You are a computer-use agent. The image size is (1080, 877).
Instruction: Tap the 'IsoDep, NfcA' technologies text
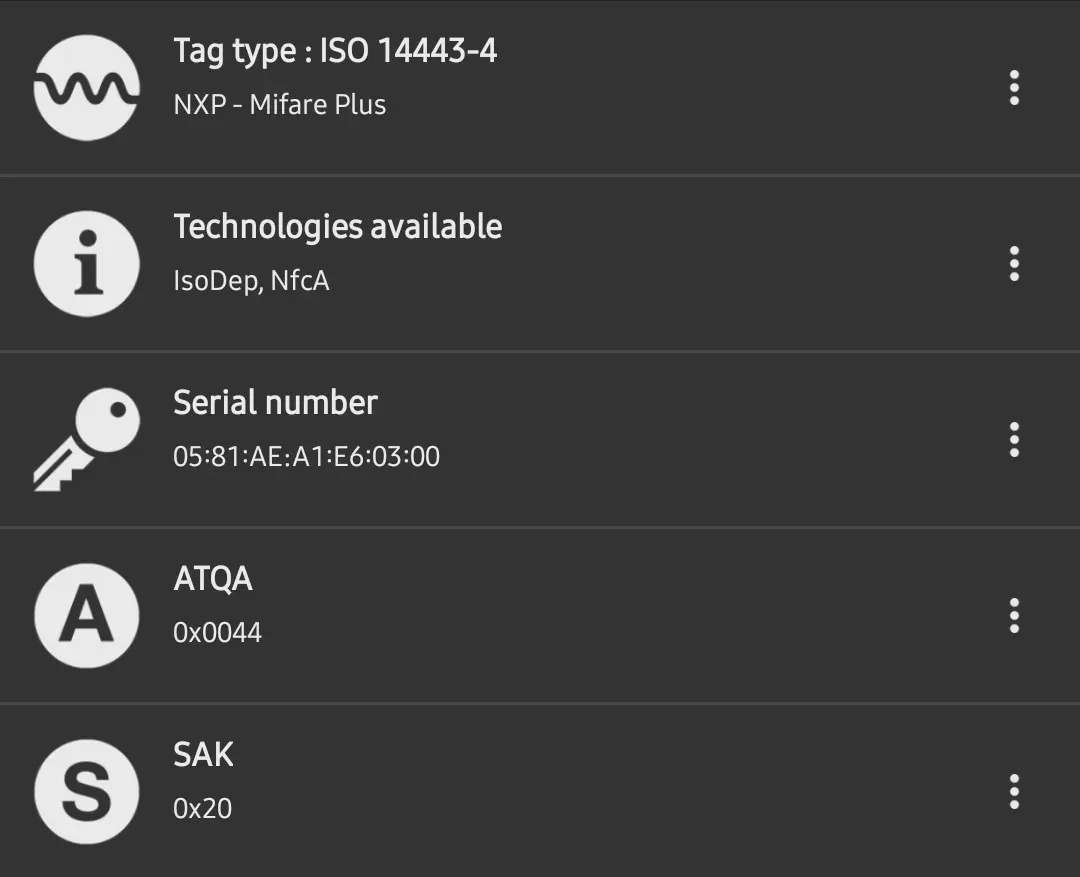(x=251, y=281)
